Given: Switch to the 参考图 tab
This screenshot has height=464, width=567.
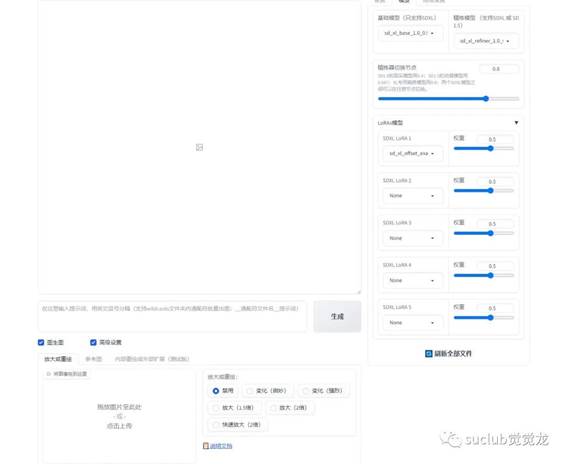Looking at the screenshot, I should click(x=94, y=359).
